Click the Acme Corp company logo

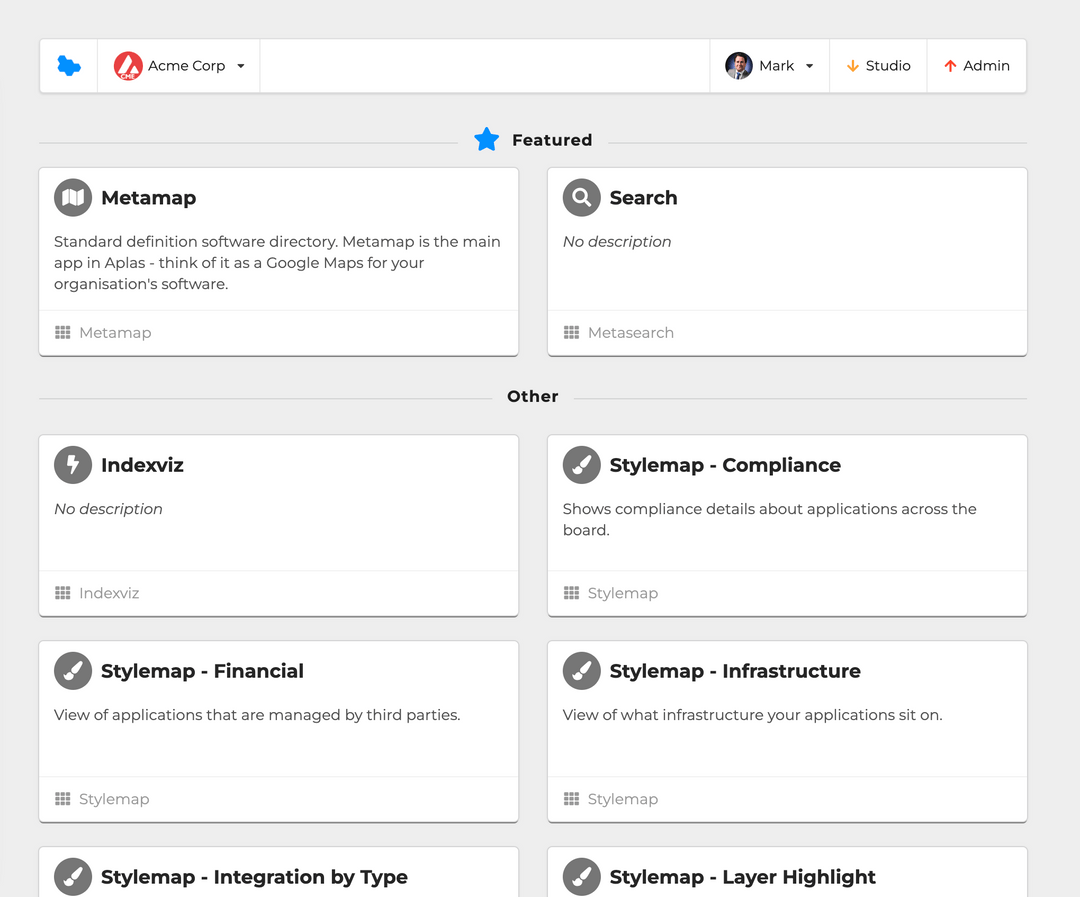[x=128, y=65]
